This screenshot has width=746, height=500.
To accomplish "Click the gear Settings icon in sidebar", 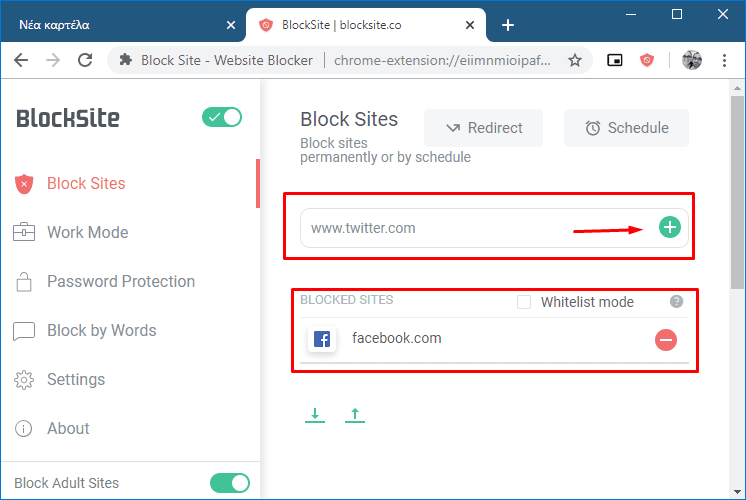I will pos(24,380).
